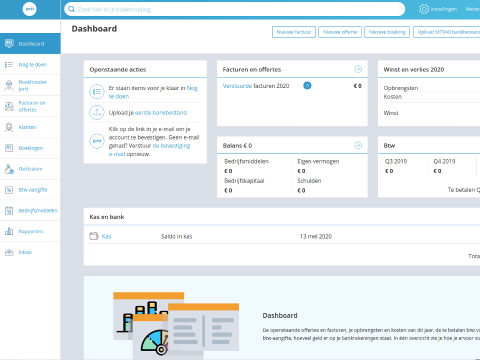
Task: Select the Boekhouder Jortt person icon
Action: click(9, 85)
